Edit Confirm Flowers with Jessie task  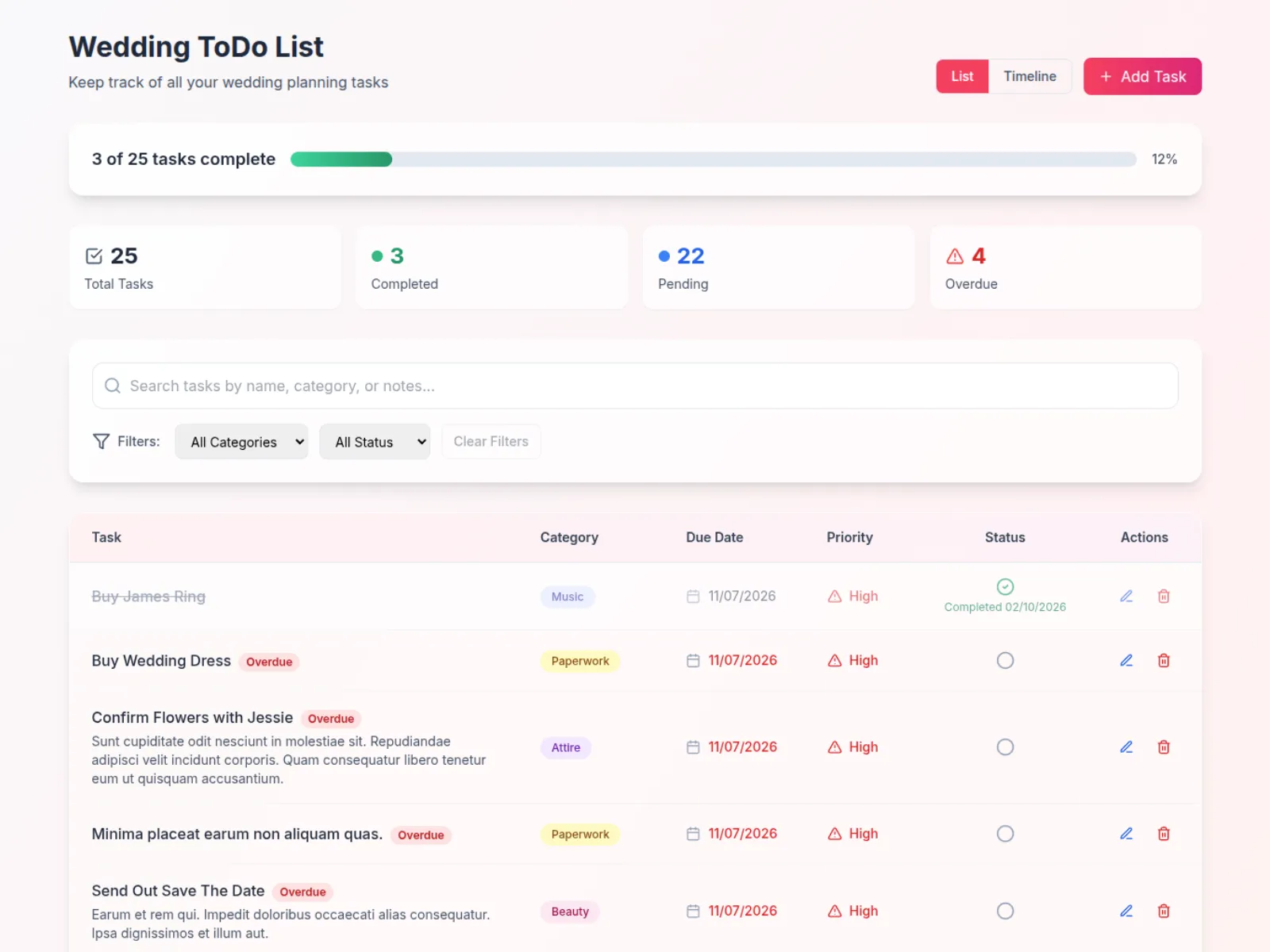[1126, 747]
